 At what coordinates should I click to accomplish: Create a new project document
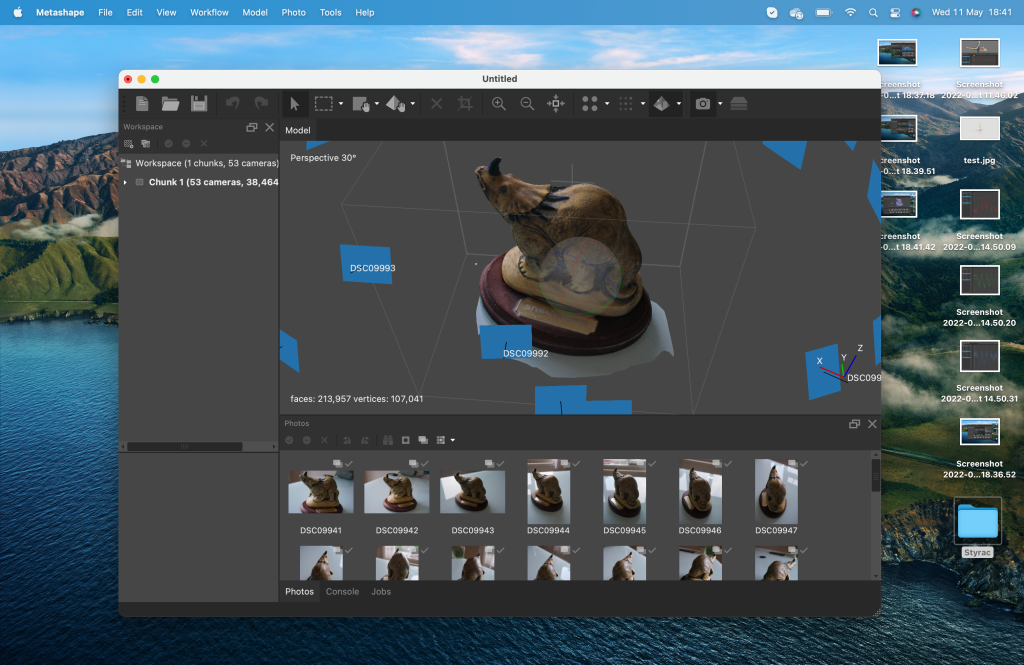click(141, 103)
